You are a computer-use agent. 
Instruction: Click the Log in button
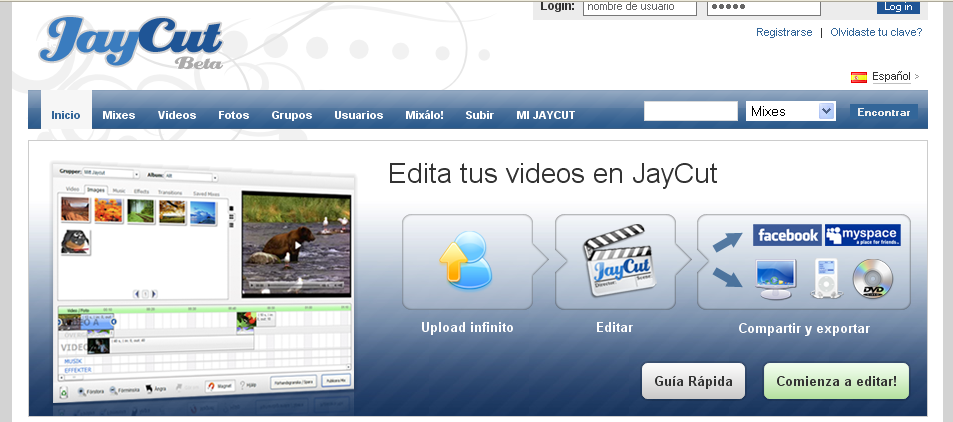pyautogui.click(x=898, y=7)
